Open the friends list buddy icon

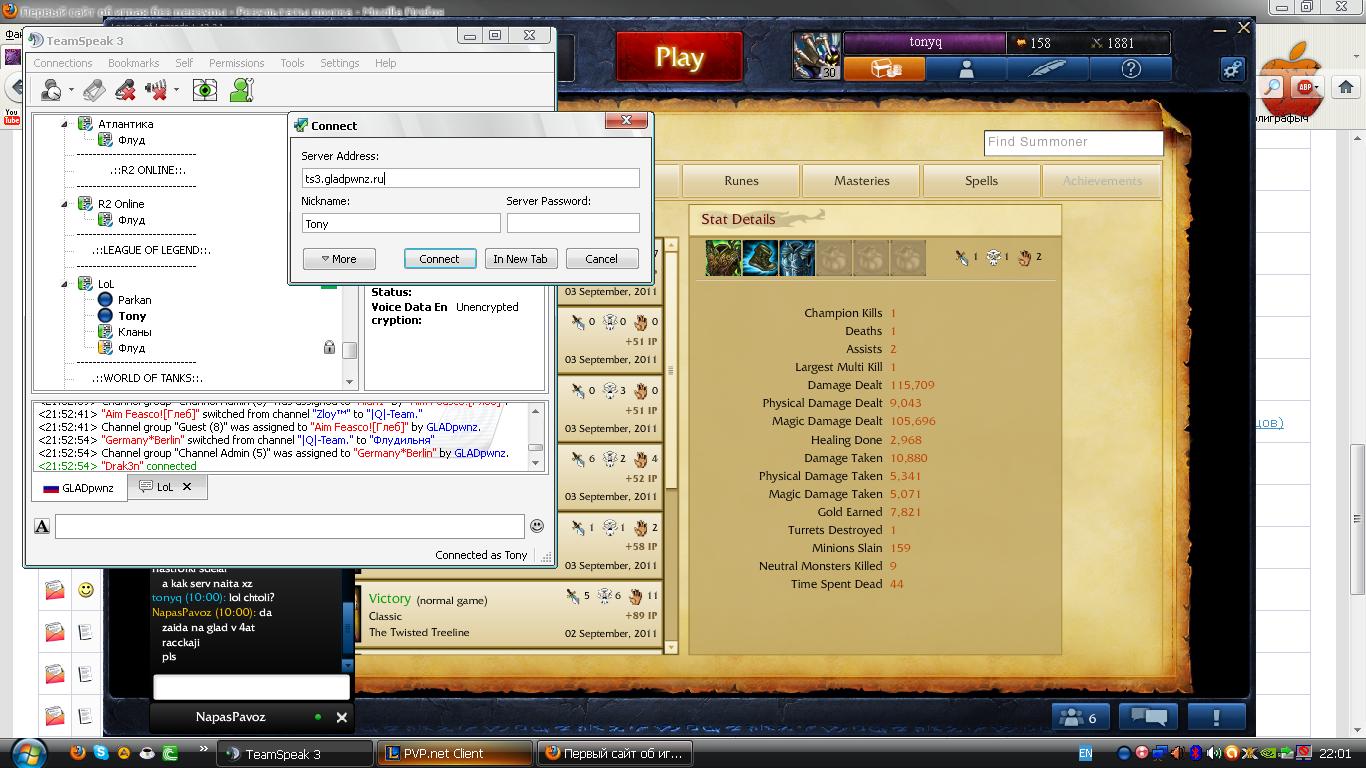pyautogui.click(x=1078, y=717)
